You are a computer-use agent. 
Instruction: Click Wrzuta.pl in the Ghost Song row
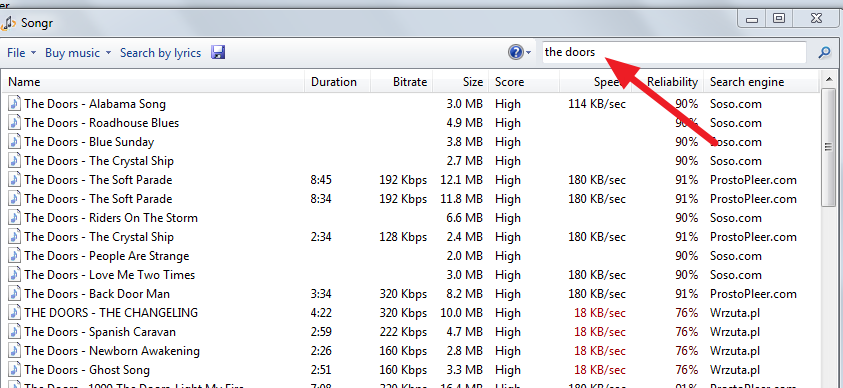[x=735, y=370]
